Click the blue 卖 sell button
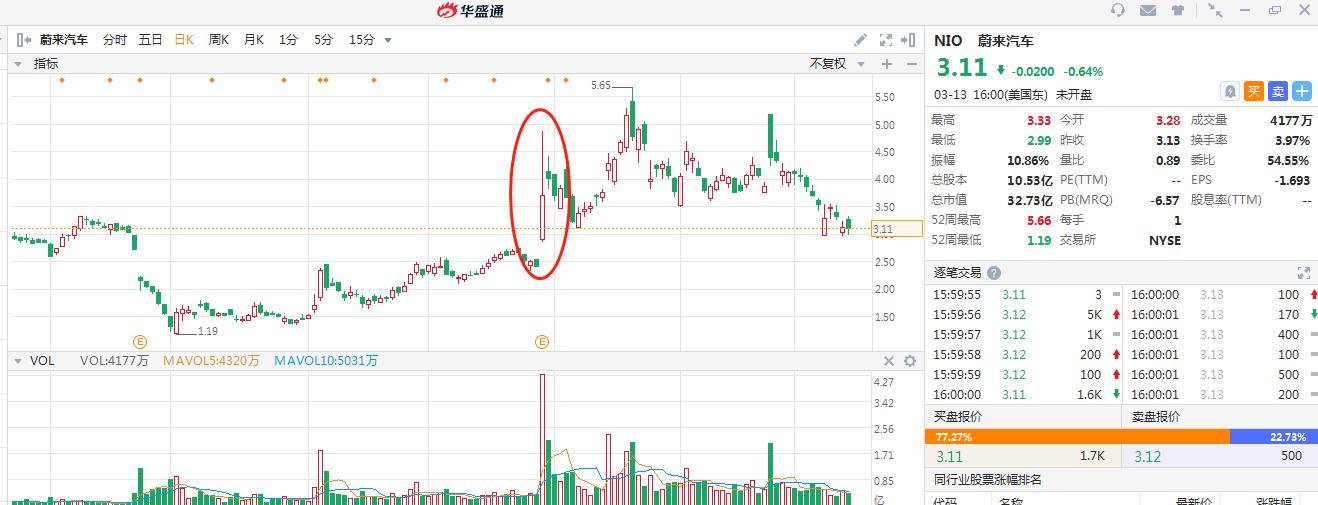Viewport: 1318px width, 505px height. pos(1278,91)
